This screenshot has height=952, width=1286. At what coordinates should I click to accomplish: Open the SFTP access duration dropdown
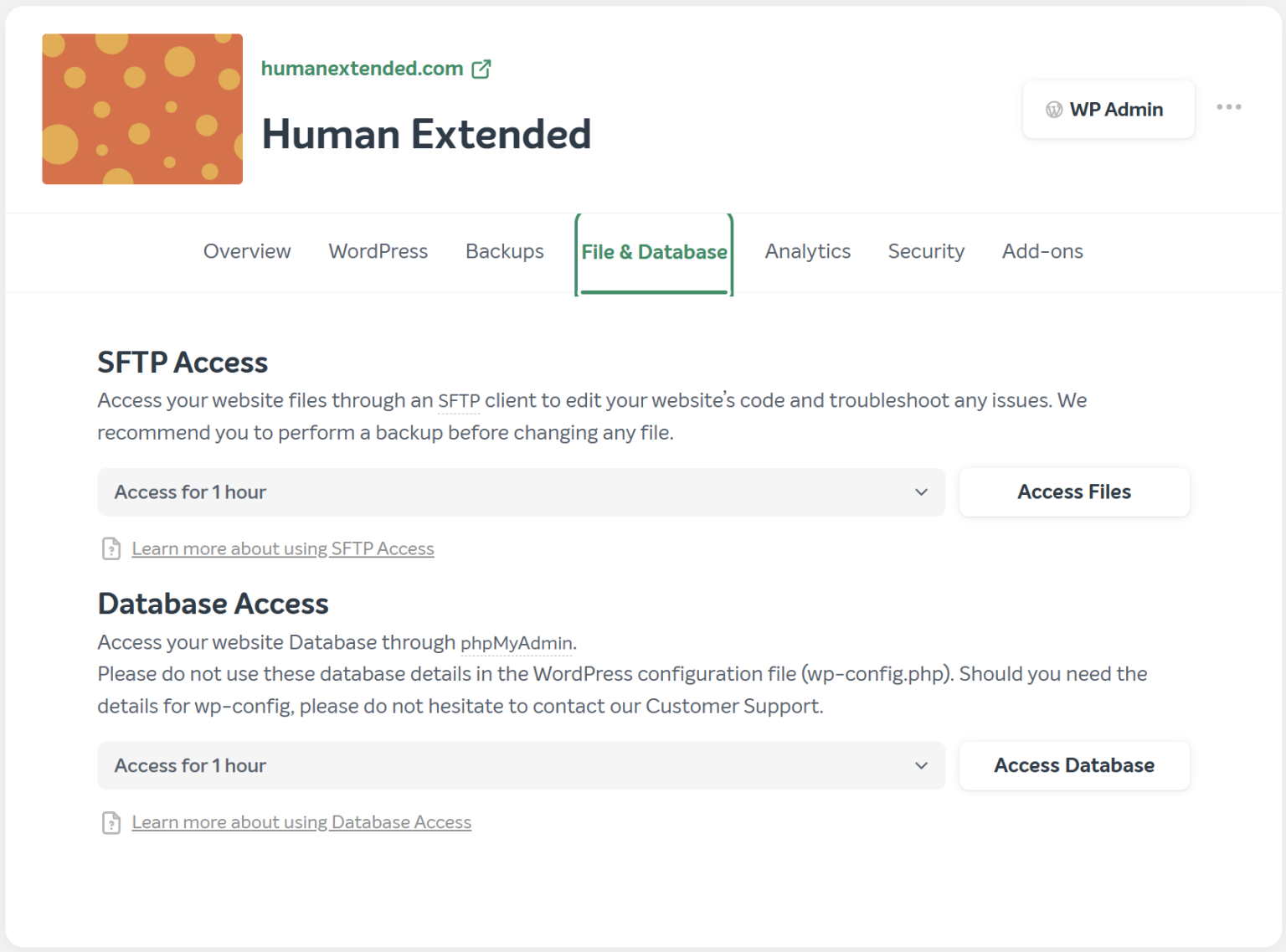point(521,491)
